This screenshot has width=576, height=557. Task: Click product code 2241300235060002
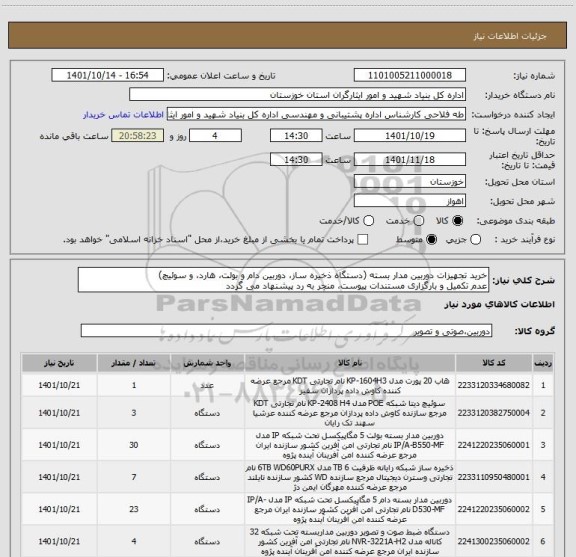coord(494,541)
